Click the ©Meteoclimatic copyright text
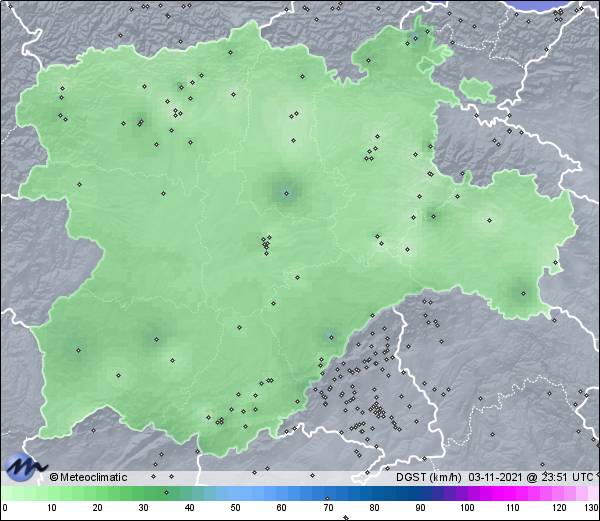This screenshot has height=521, width=600. coord(88,477)
